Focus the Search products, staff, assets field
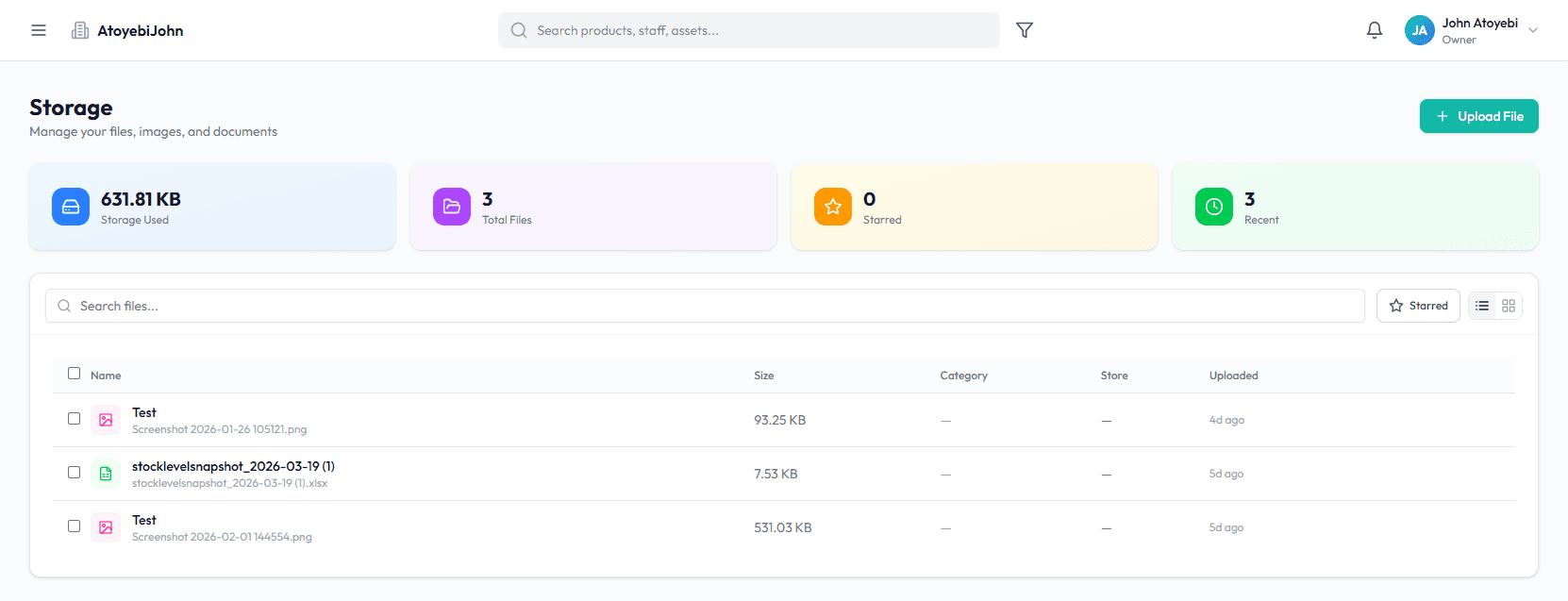 pyautogui.click(x=748, y=30)
